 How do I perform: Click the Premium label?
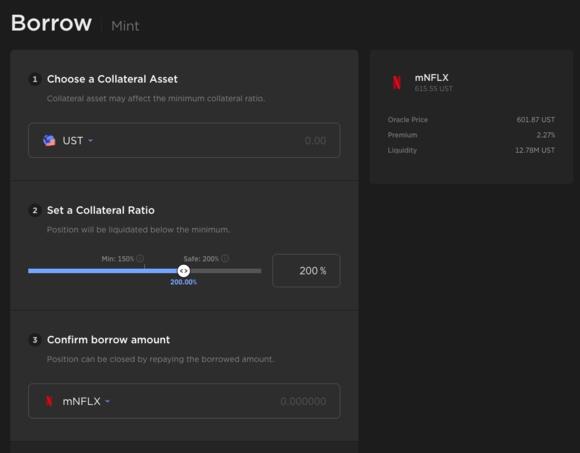(402, 135)
